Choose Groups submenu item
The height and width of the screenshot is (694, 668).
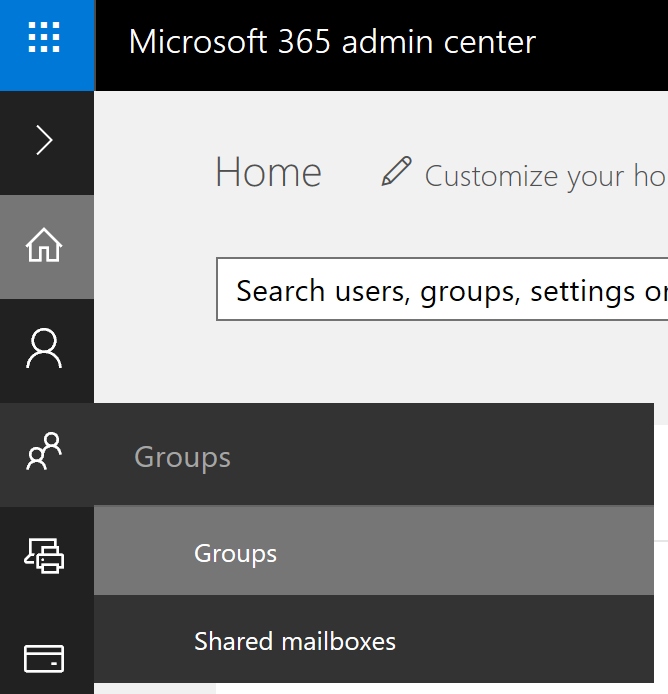tap(374, 551)
